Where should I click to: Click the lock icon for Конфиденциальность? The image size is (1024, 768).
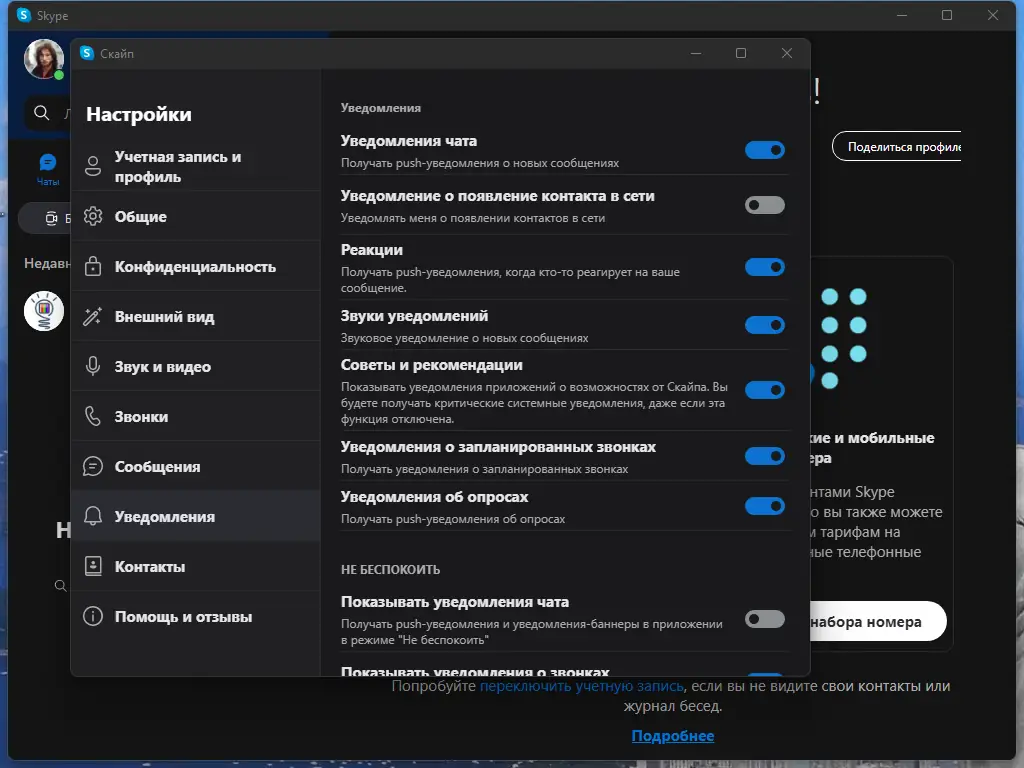[93, 266]
